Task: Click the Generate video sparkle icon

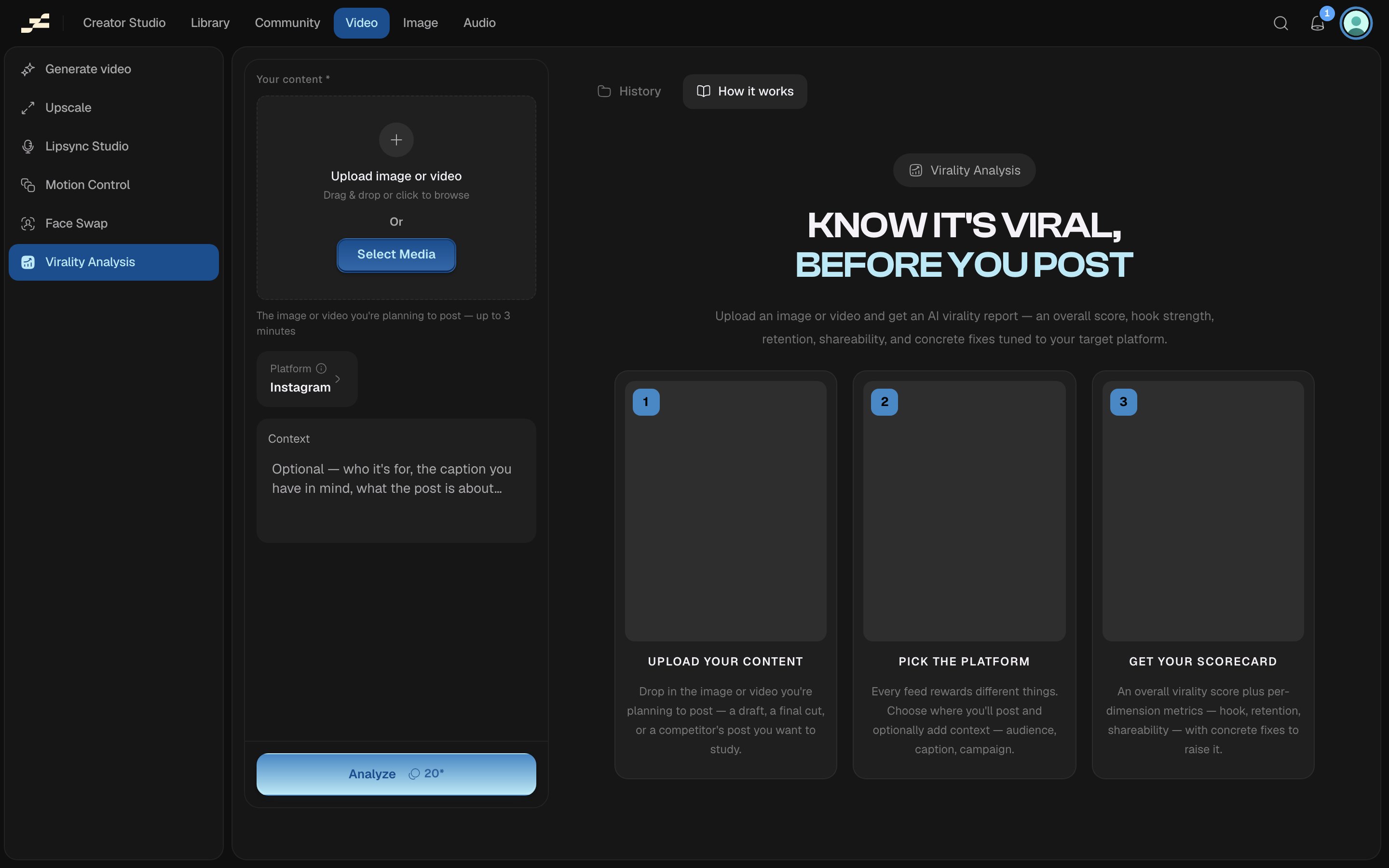Action: [27, 69]
